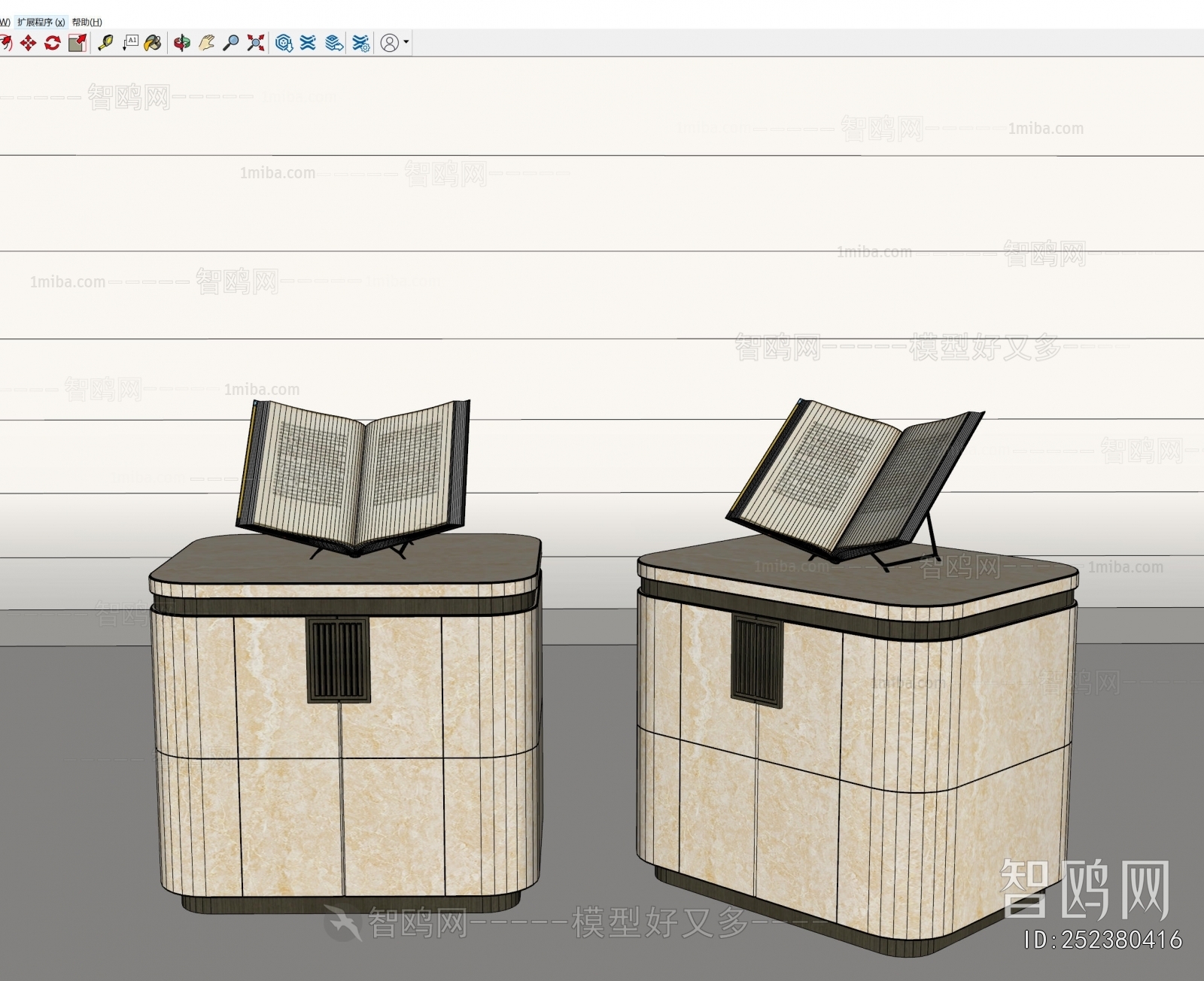The height and width of the screenshot is (981, 1204).
Task: Open the Extension Warehouse icon
Action: point(308,43)
